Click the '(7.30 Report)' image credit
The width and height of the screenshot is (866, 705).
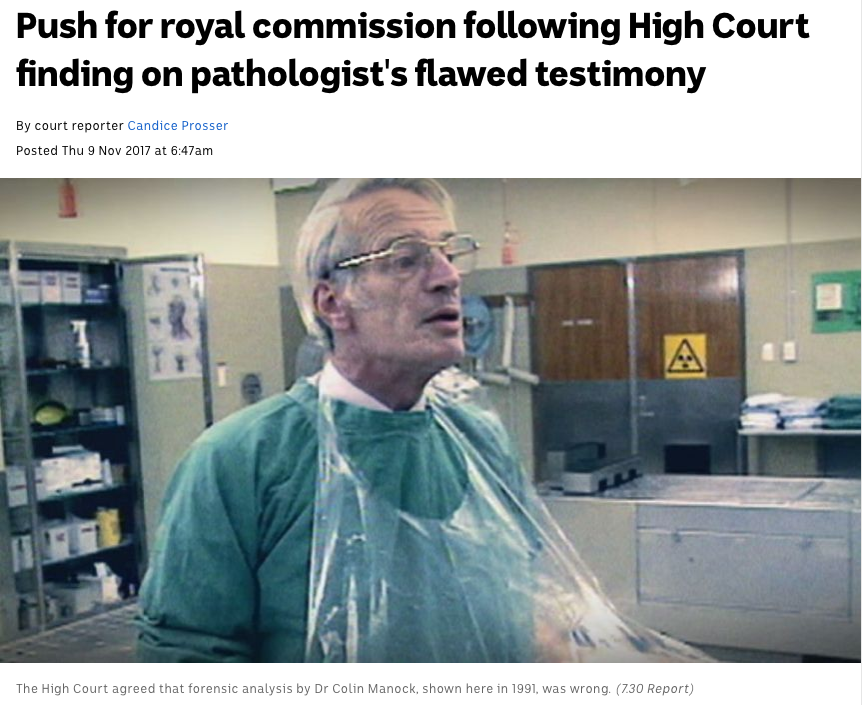coord(654,689)
